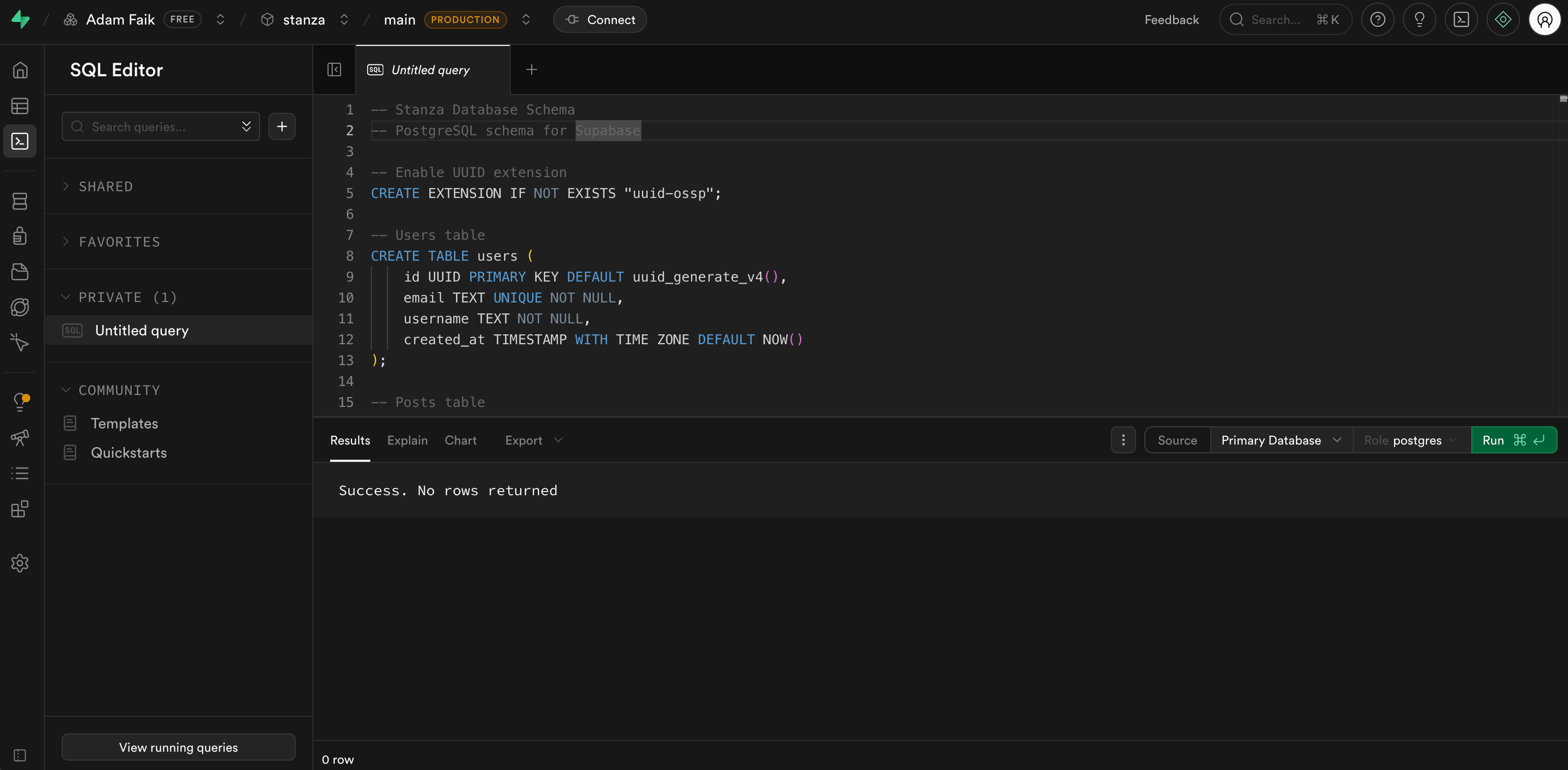This screenshot has height=770, width=1568.
Task: Open the Authentication lock icon in sidebar
Action: tap(19, 236)
